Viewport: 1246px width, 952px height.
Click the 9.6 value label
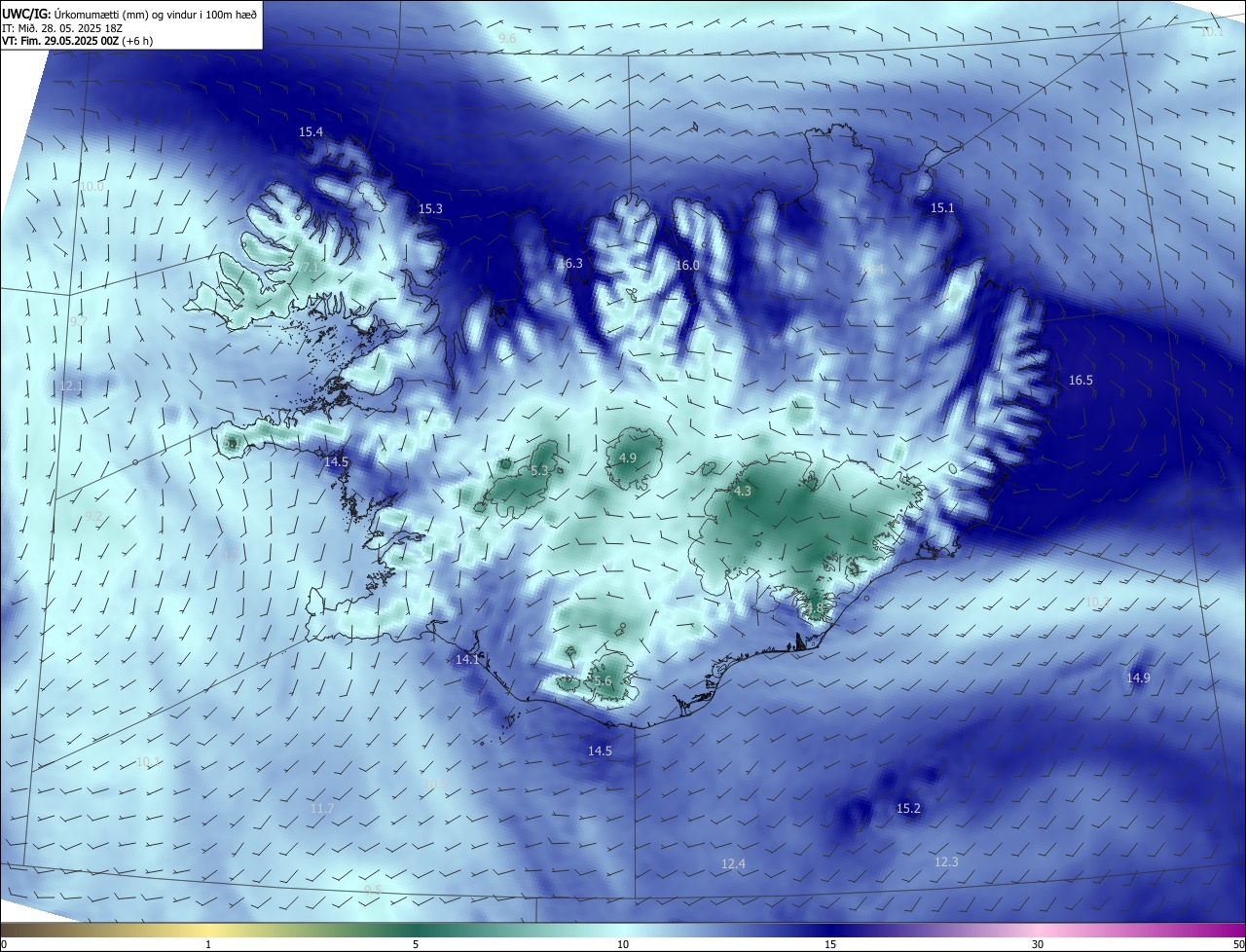pyautogui.click(x=507, y=38)
